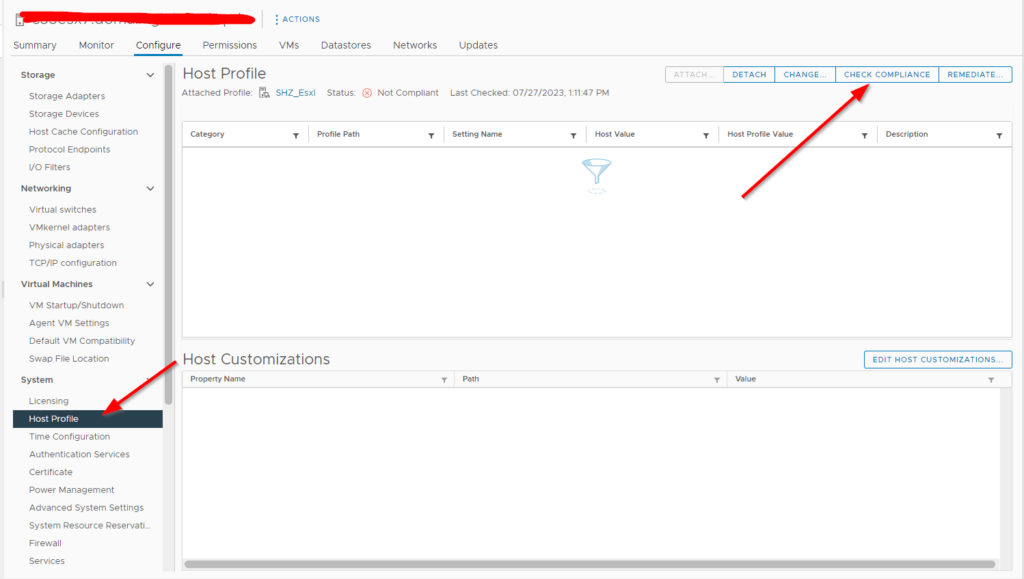Click the System section header

coord(37,380)
